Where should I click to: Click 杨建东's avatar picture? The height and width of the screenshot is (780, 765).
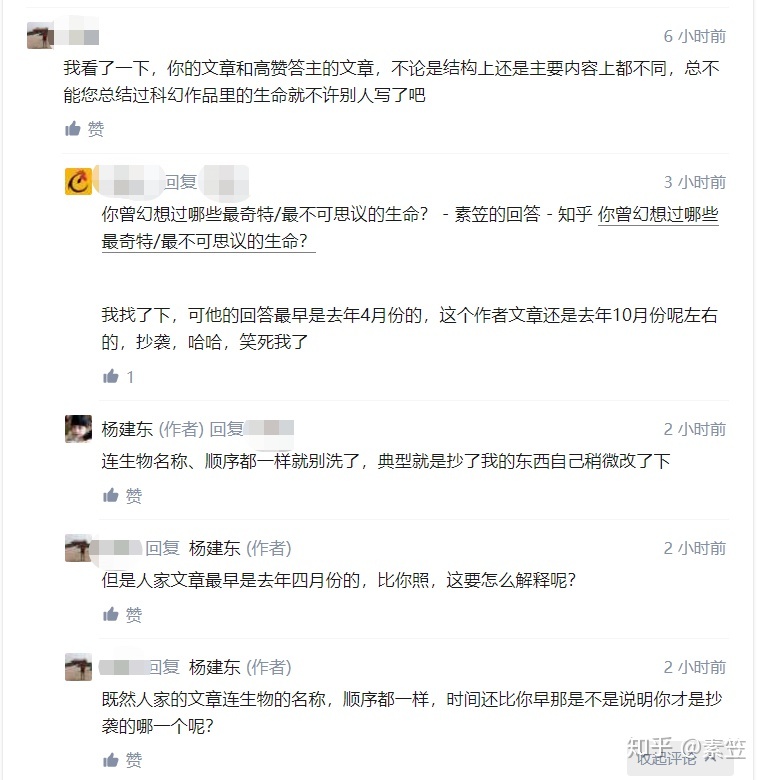click(x=78, y=429)
